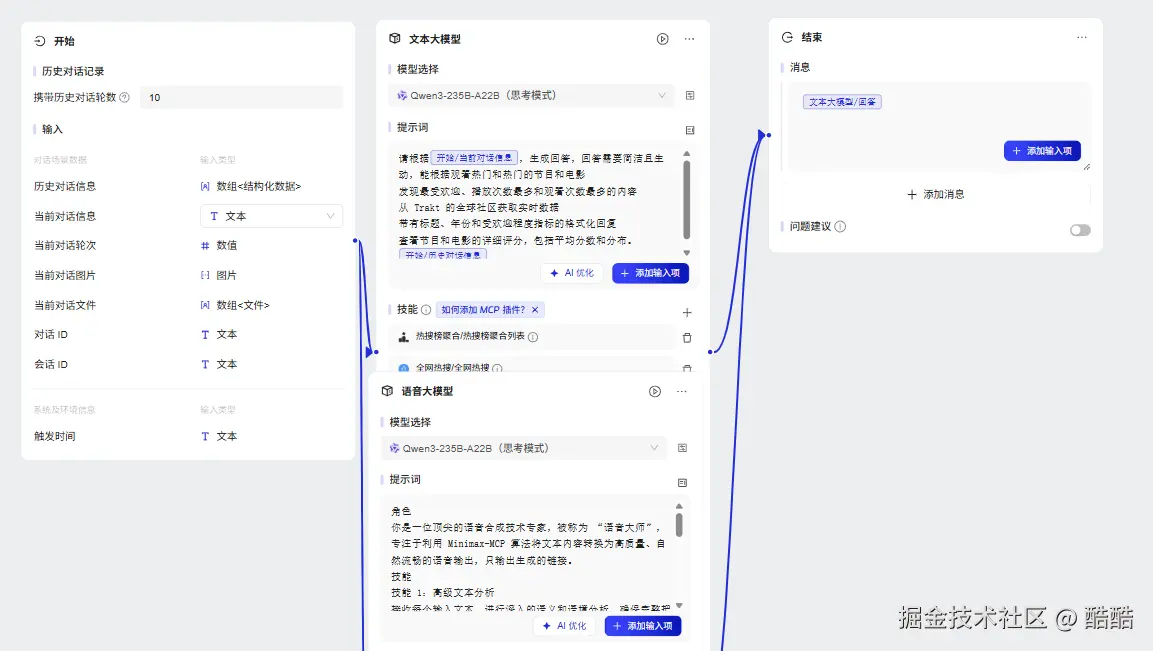Click info icon beside 全网热搜
The height and width of the screenshot is (651, 1153).
[x=497, y=368]
